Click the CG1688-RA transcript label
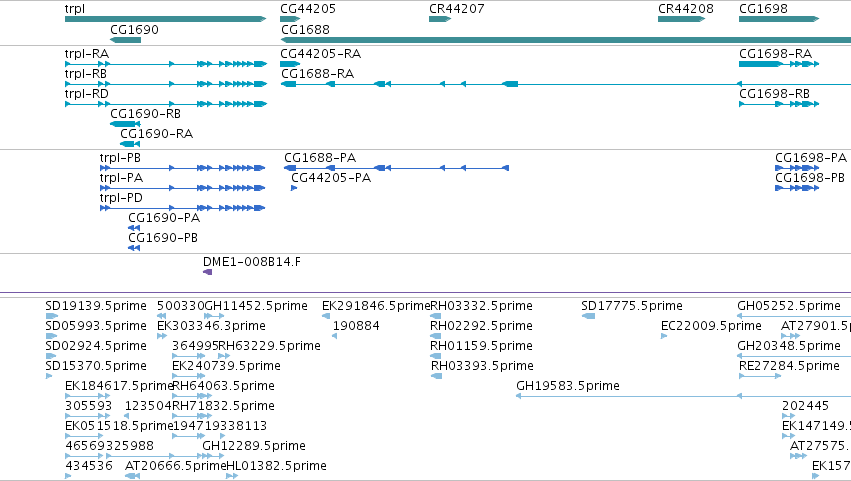The height and width of the screenshot is (481, 851). tap(317, 73)
